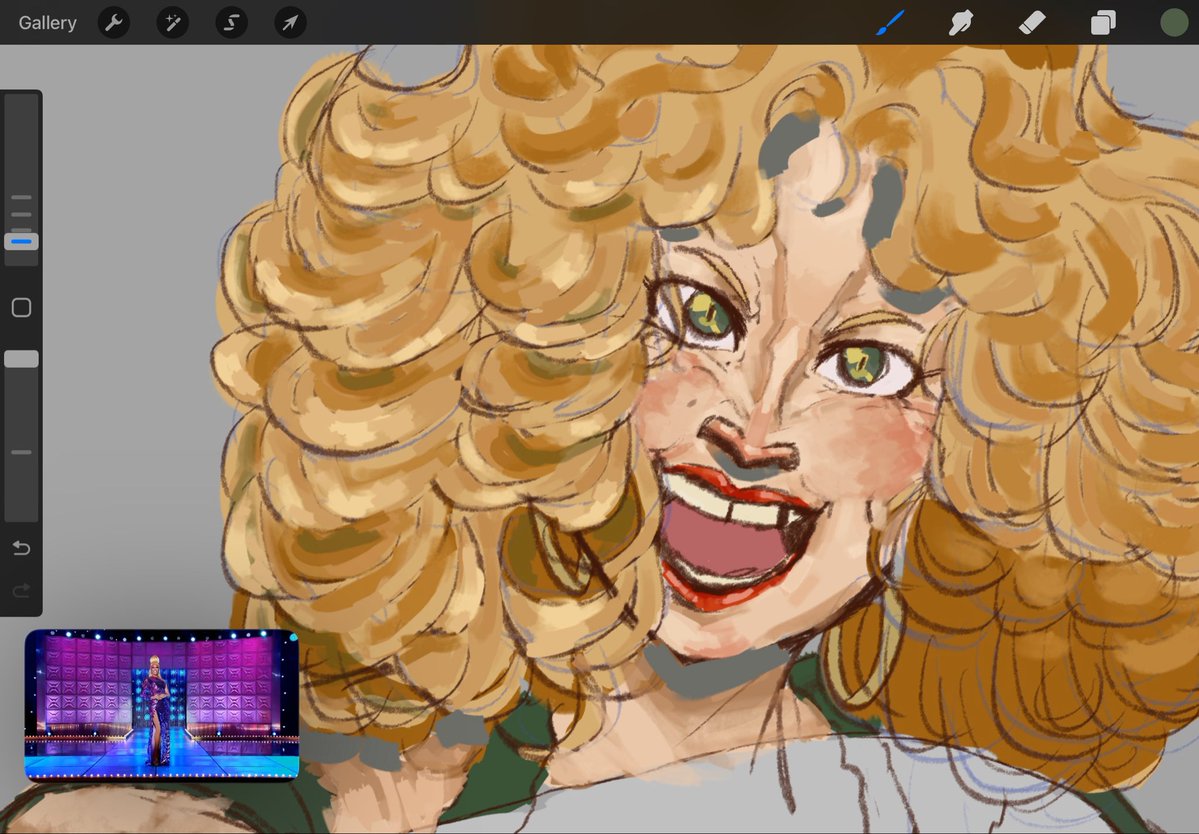
Task: Select the Brush tool
Action: click(x=890, y=22)
